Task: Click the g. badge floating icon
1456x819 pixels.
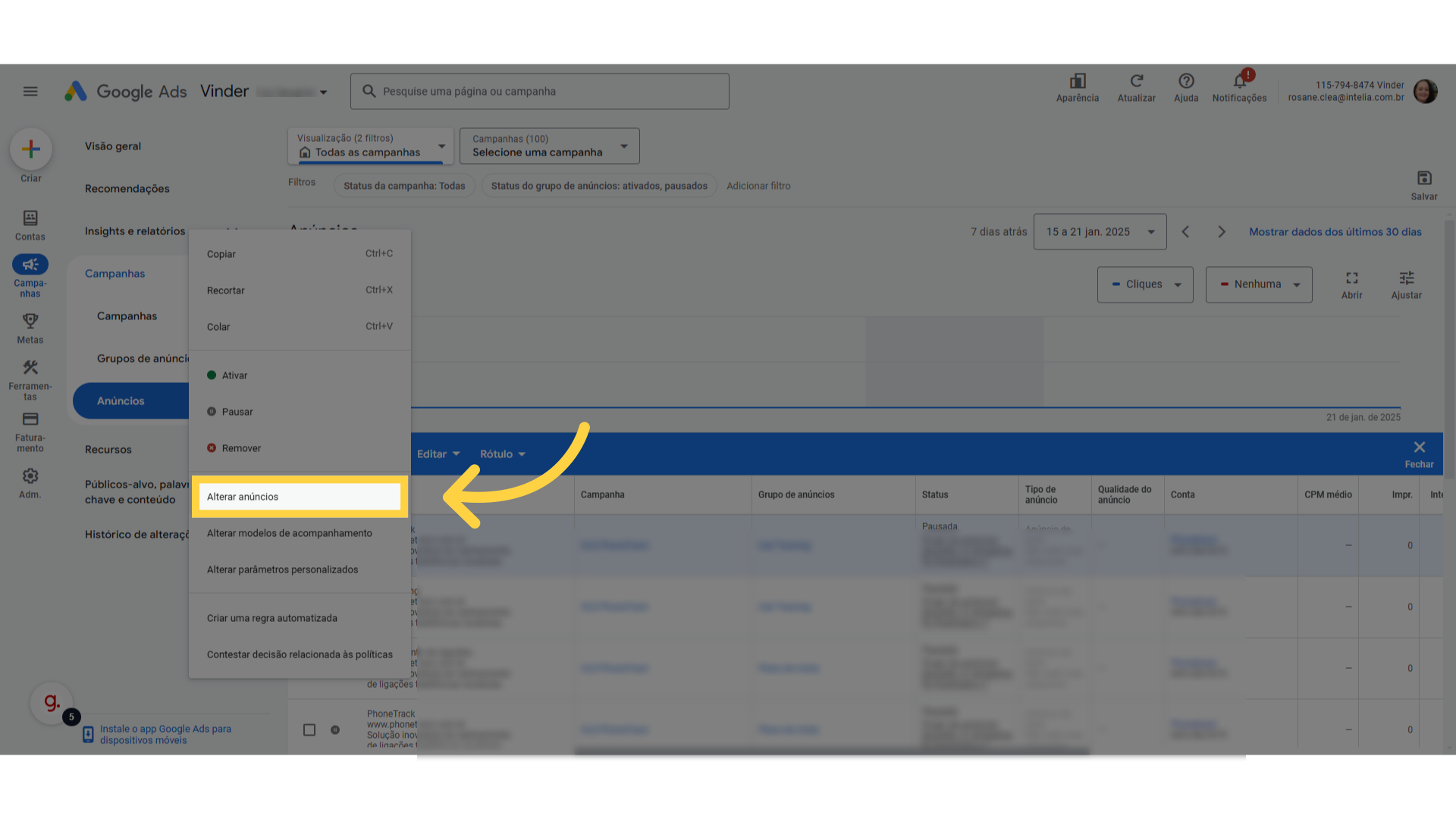Action: [52, 703]
